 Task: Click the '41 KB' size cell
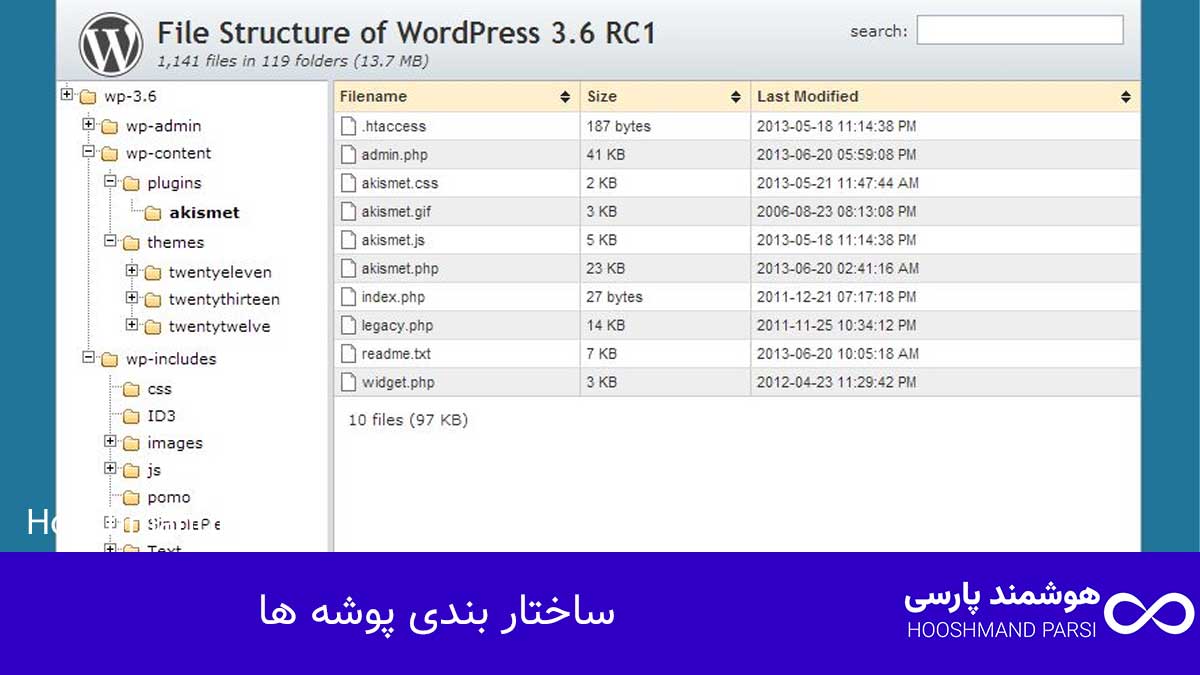(606, 155)
